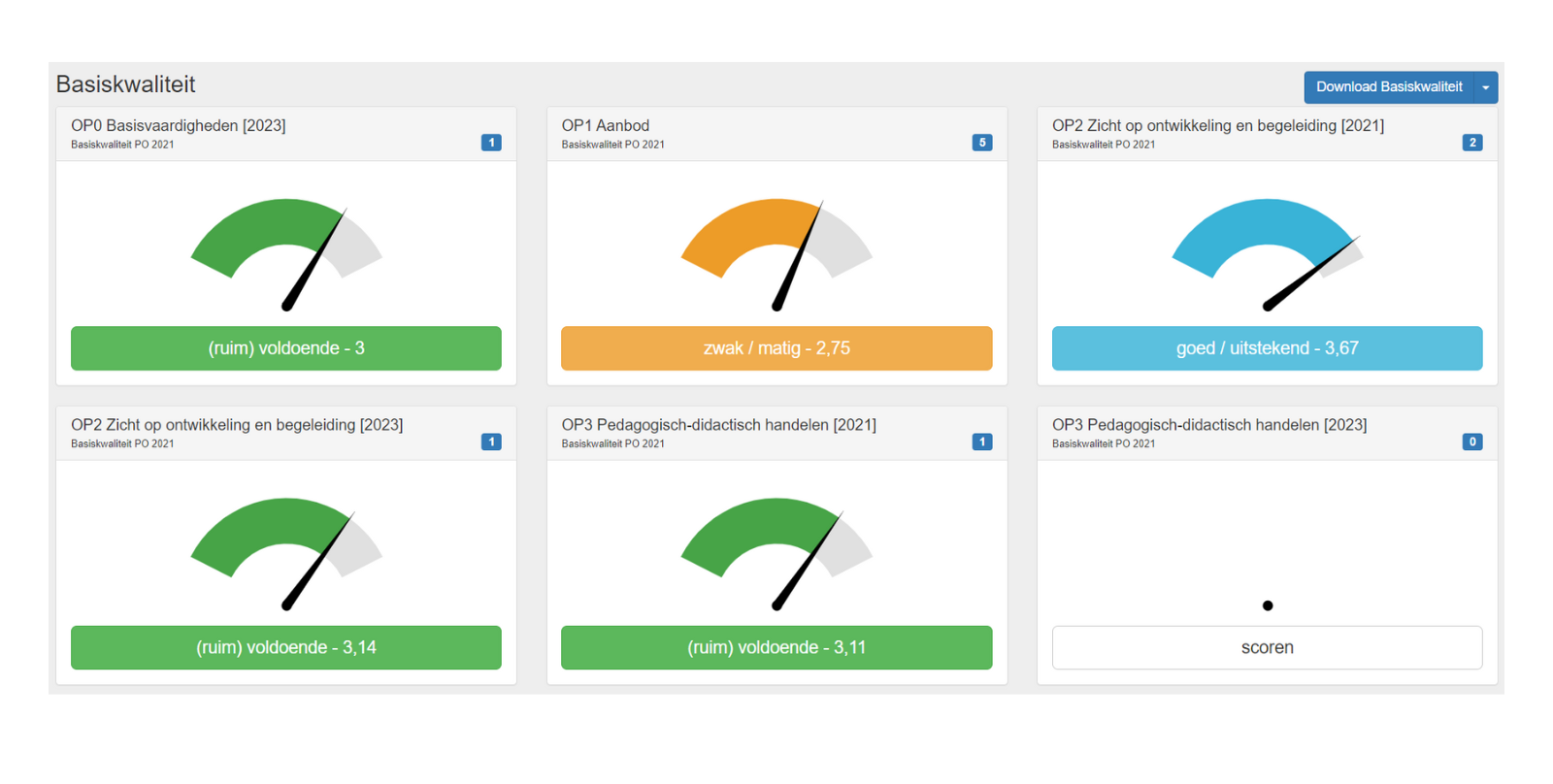The image size is (1553, 784).
Task: Click the Download Basiskwaliteit button
Action: tap(1388, 87)
